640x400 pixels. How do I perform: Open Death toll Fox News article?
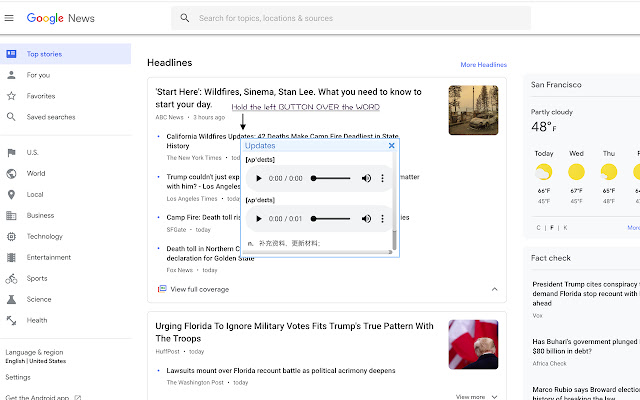[x=204, y=253]
